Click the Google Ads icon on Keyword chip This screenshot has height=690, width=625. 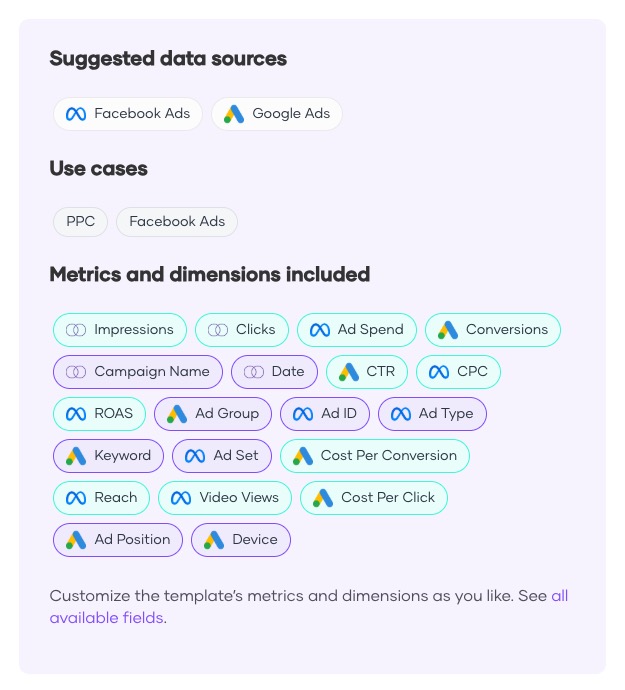[76, 456]
